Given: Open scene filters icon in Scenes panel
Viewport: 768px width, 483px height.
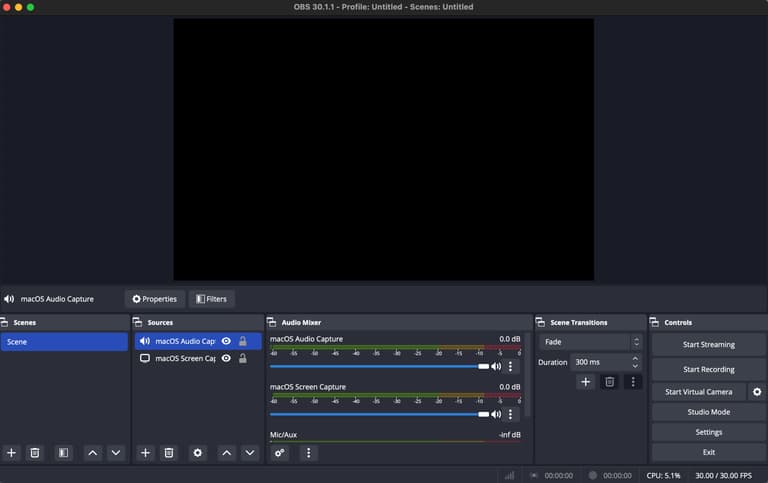Looking at the screenshot, I should pyautogui.click(x=64, y=453).
